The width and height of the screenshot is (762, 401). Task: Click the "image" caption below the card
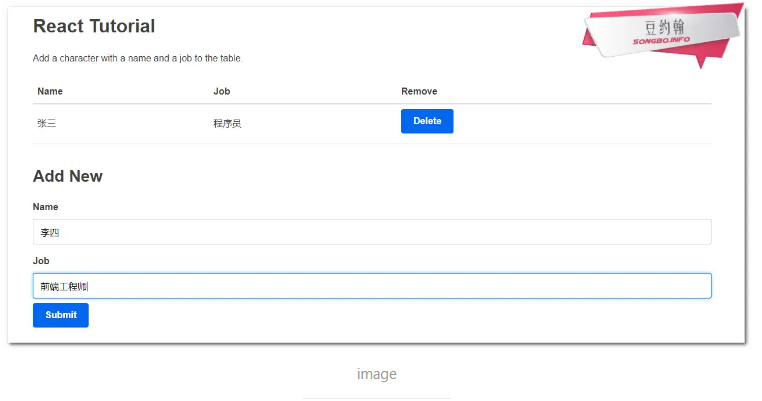(x=377, y=374)
